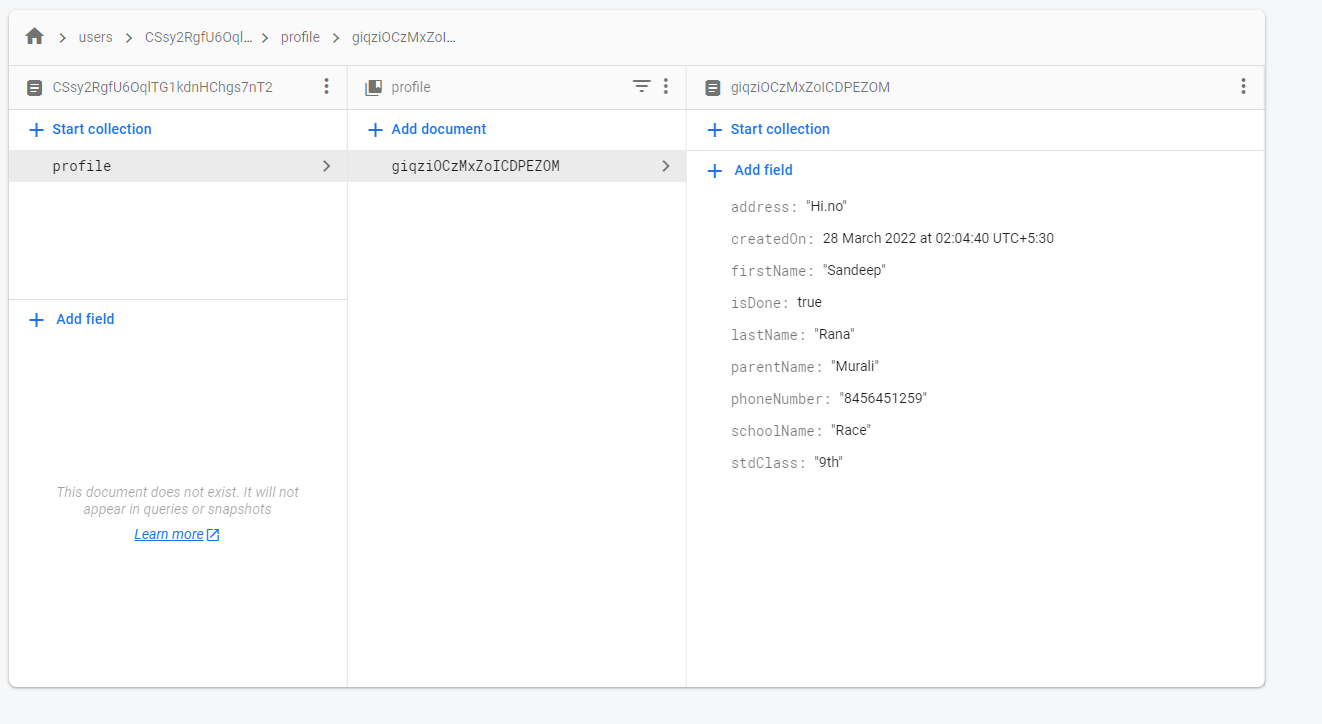This screenshot has height=724, width=1322.
Task: Open filter icon in profile collection header
Action: pyautogui.click(x=642, y=87)
